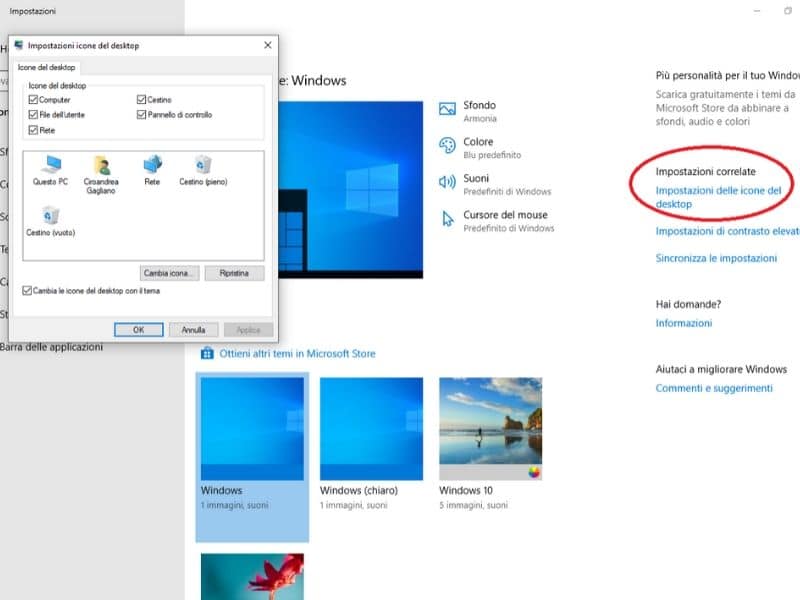Confirm dialog with OK button
800x600 pixels.
point(139,330)
